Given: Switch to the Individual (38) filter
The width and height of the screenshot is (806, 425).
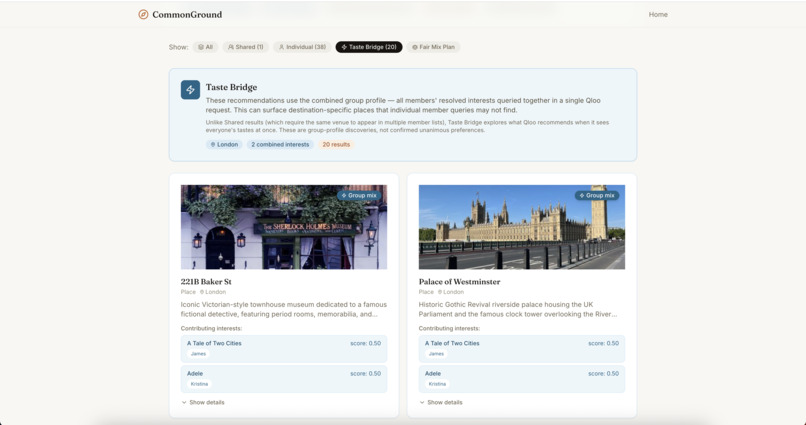Looking at the screenshot, I should point(302,47).
